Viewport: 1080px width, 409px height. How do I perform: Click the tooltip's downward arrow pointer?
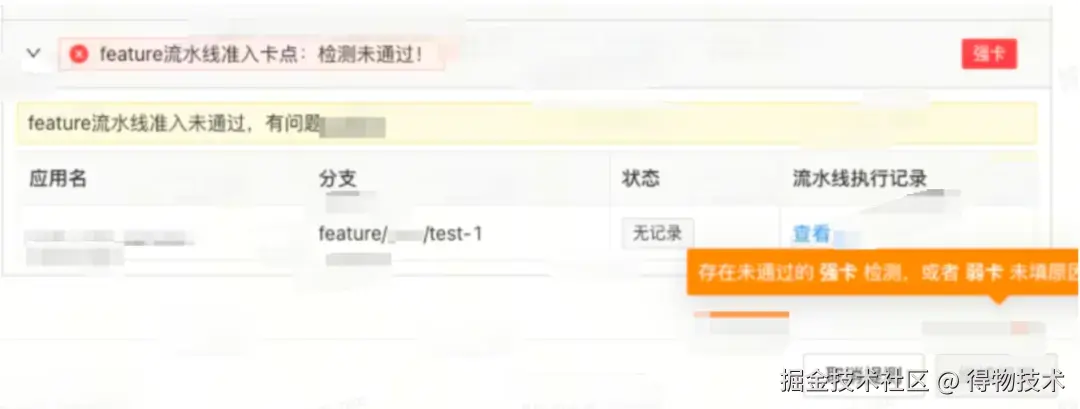[999, 299]
